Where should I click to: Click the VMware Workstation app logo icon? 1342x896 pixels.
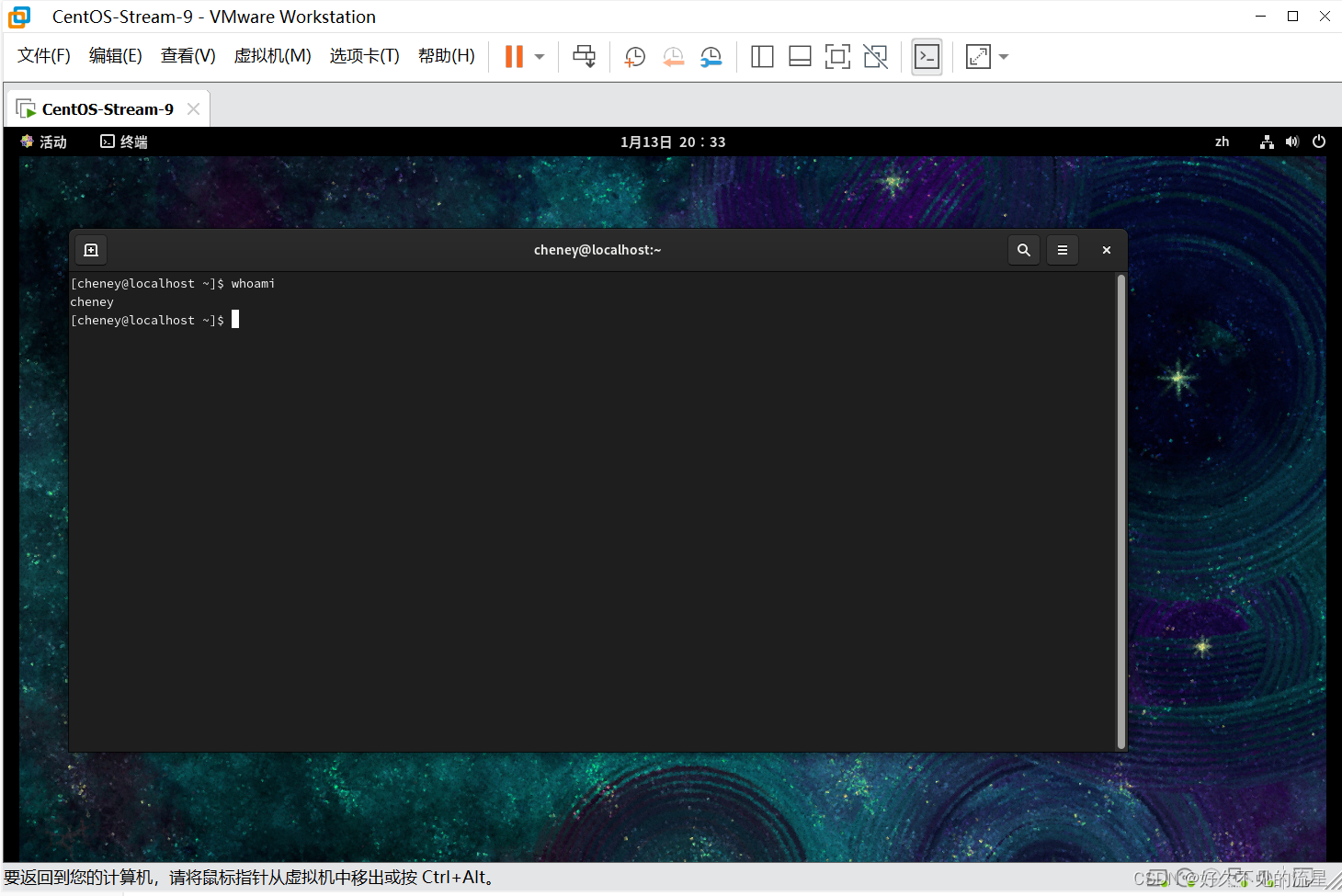[x=19, y=17]
